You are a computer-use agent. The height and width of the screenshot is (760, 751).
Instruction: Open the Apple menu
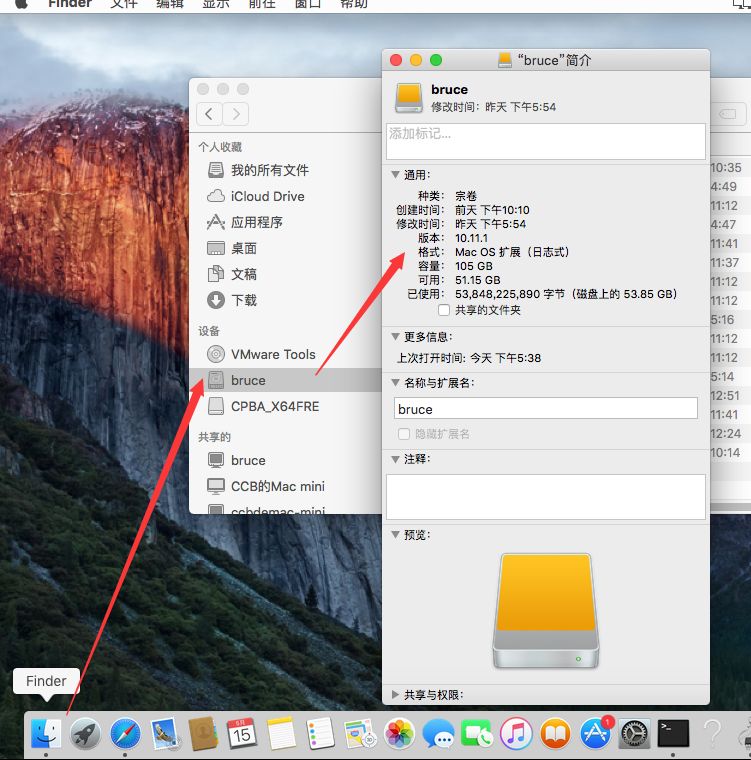(x=22, y=4)
